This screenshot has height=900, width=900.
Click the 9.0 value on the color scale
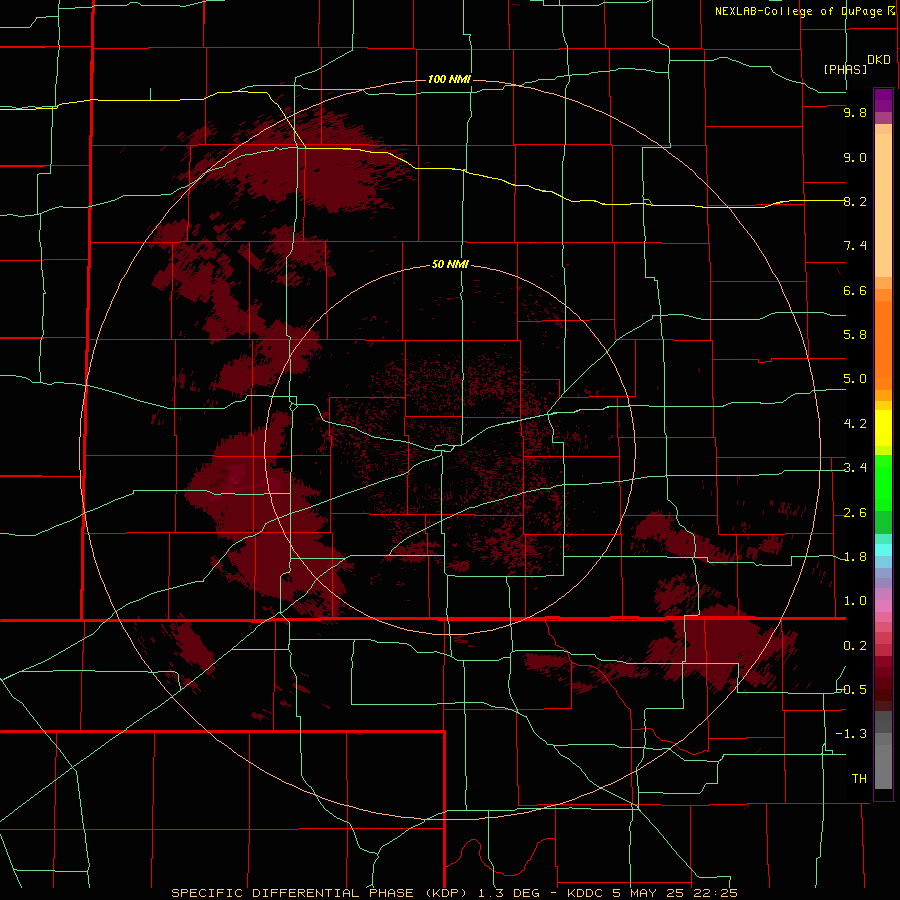(855, 157)
